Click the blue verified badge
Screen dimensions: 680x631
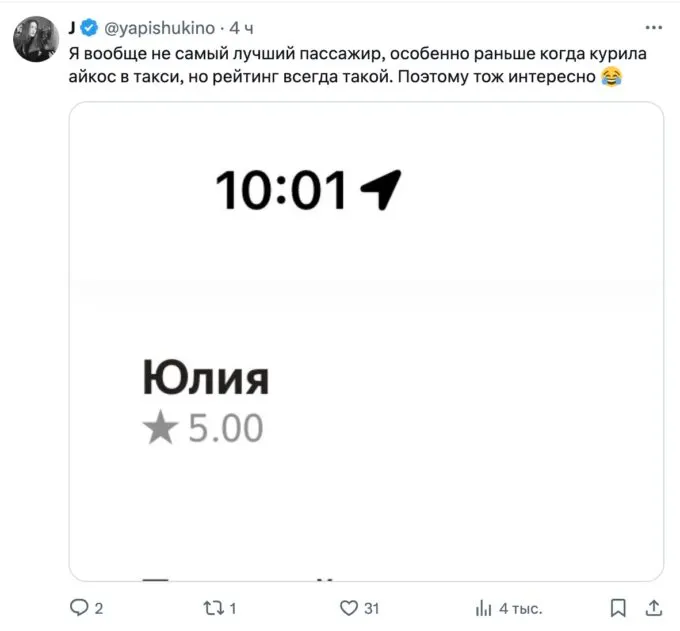pyautogui.click(x=89, y=27)
